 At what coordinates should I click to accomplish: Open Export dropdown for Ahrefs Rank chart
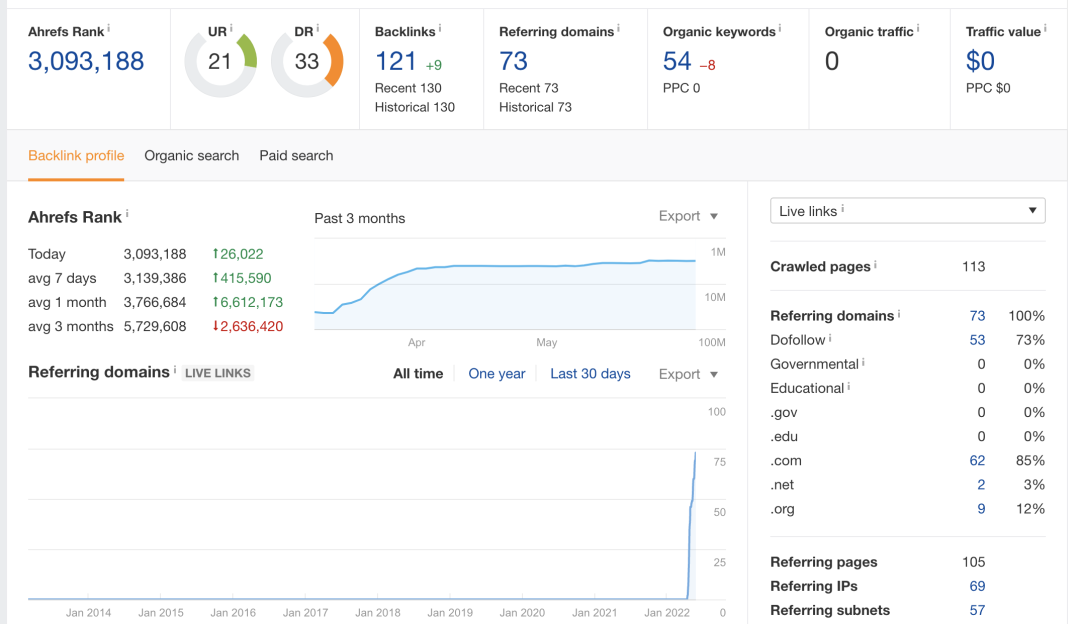688,216
